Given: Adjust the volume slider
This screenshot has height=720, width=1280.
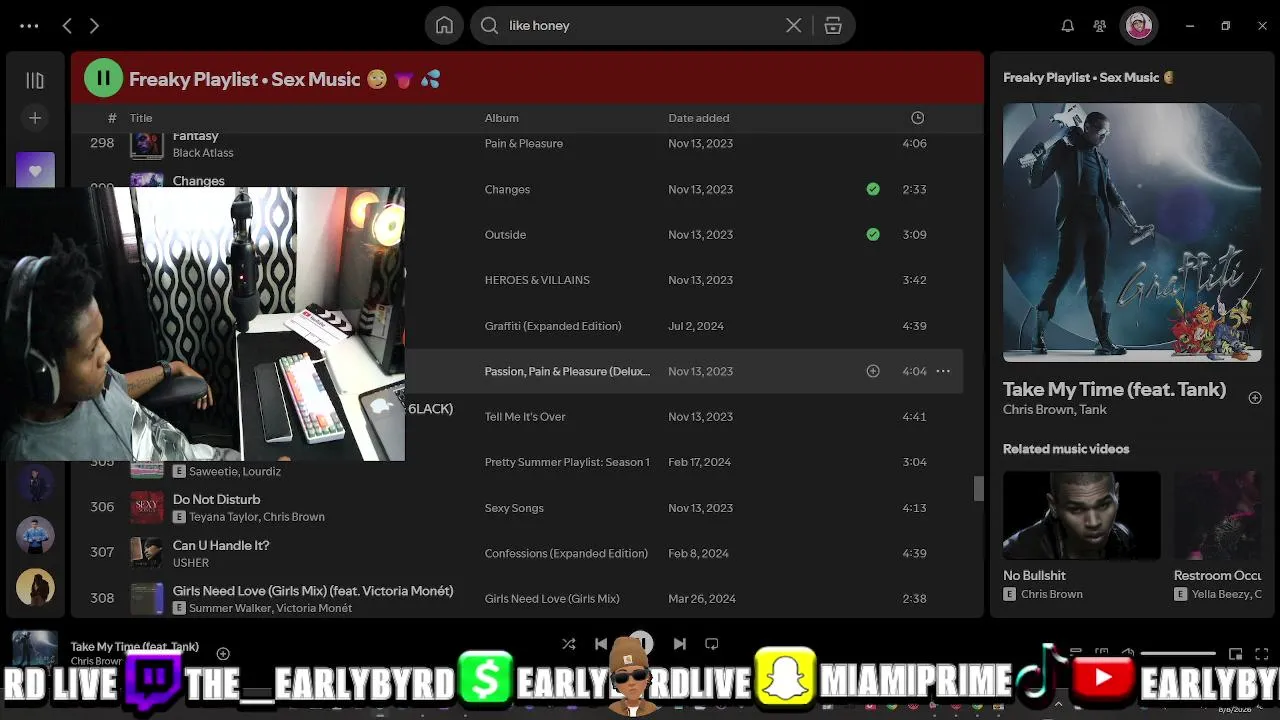Looking at the screenshot, I should point(1178,654).
